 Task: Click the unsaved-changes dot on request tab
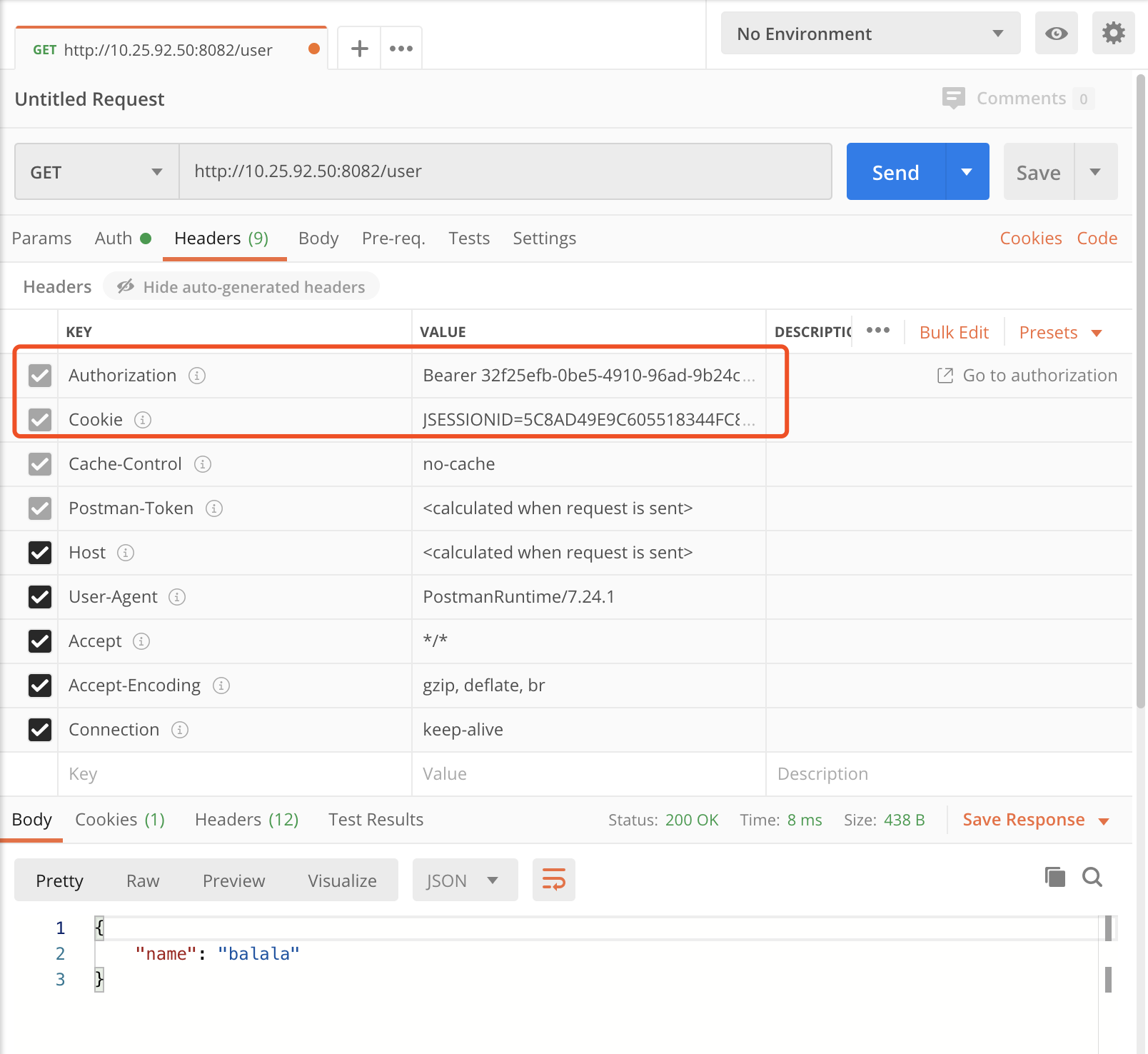point(313,49)
